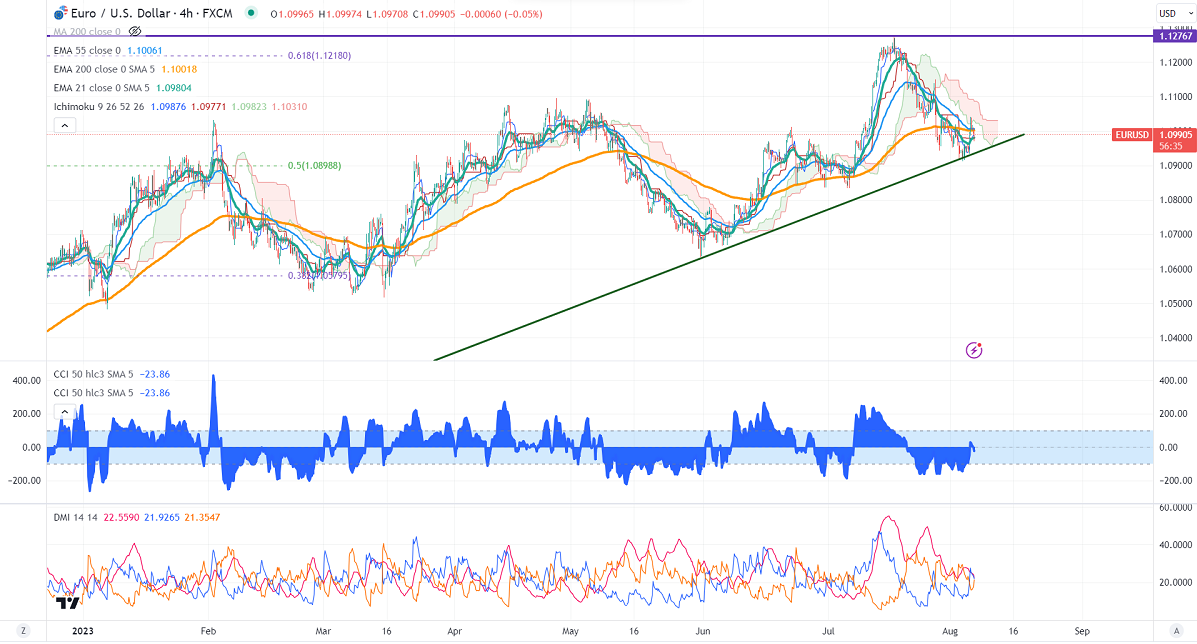Click the 1.04000 price axis label
1197x644 pixels.
[x=1174, y=338]
